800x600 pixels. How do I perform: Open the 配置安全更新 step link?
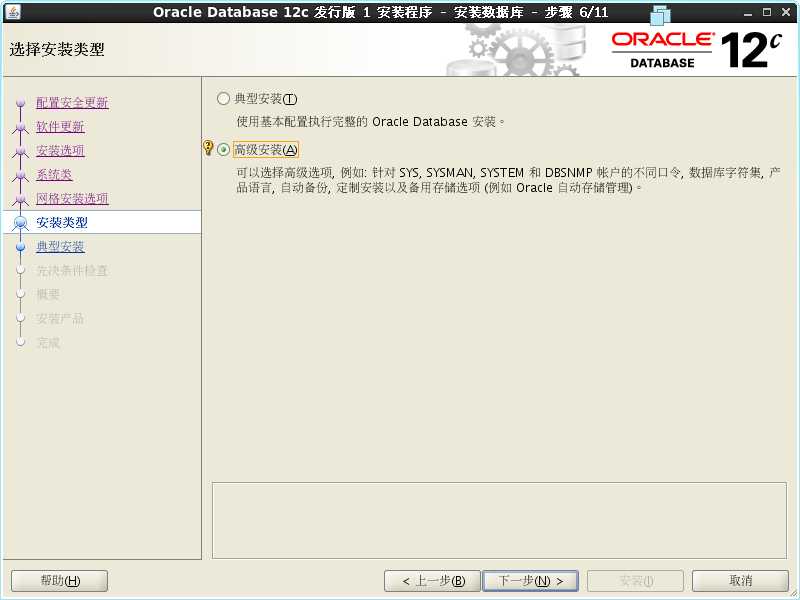(72, 103)
